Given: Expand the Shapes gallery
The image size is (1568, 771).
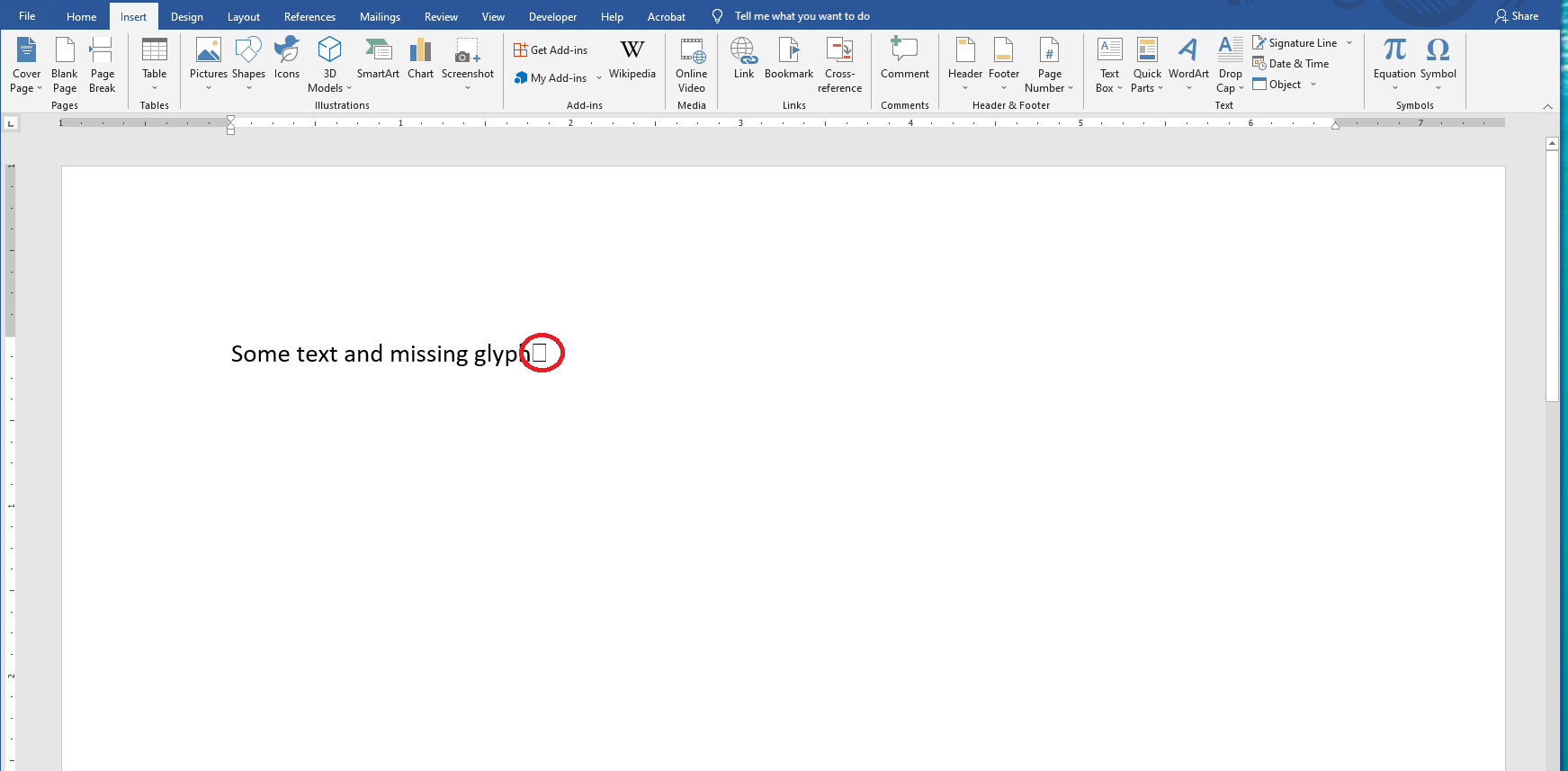Looking at the screenshot, I should 248,63.
